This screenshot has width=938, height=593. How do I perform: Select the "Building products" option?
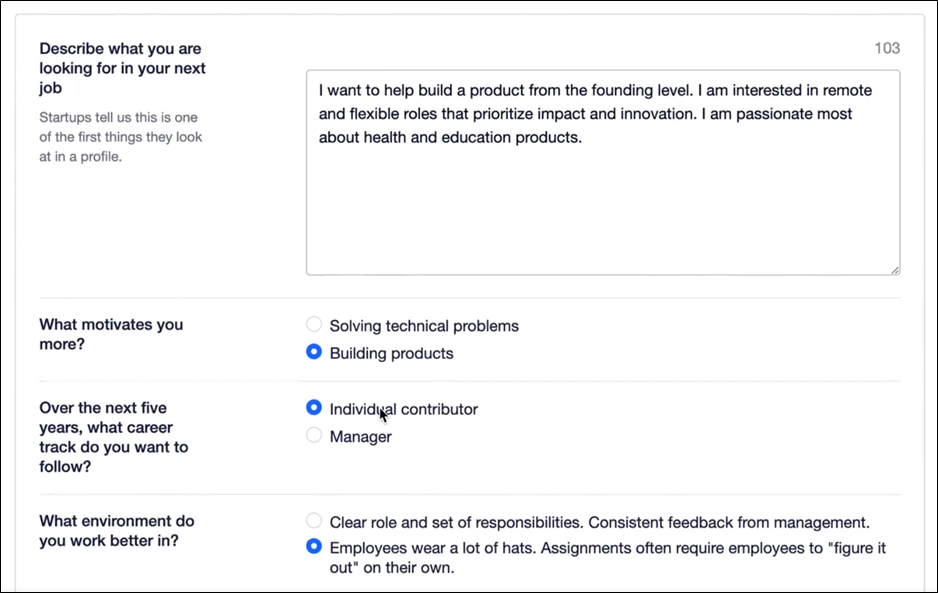(314, 352)
